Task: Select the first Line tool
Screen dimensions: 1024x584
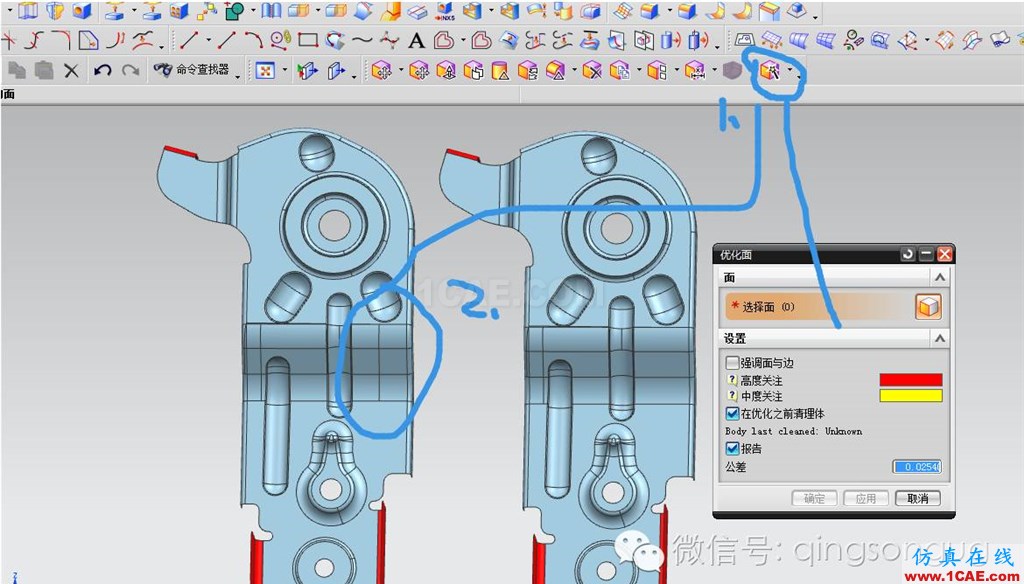Action: [x=189, y=41]
